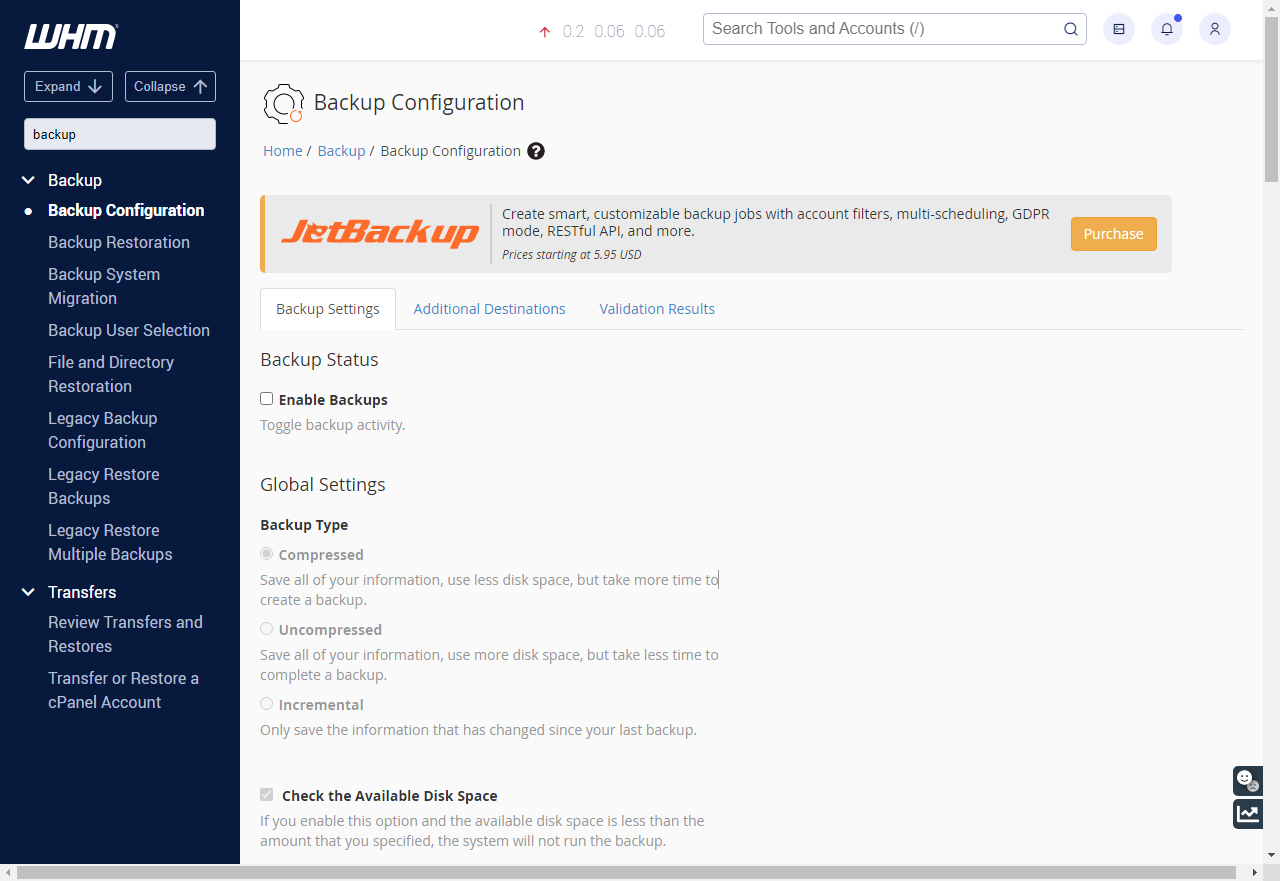
Task: Click the WHM logo
Action: pyautogui.click(x=68, y=36)
